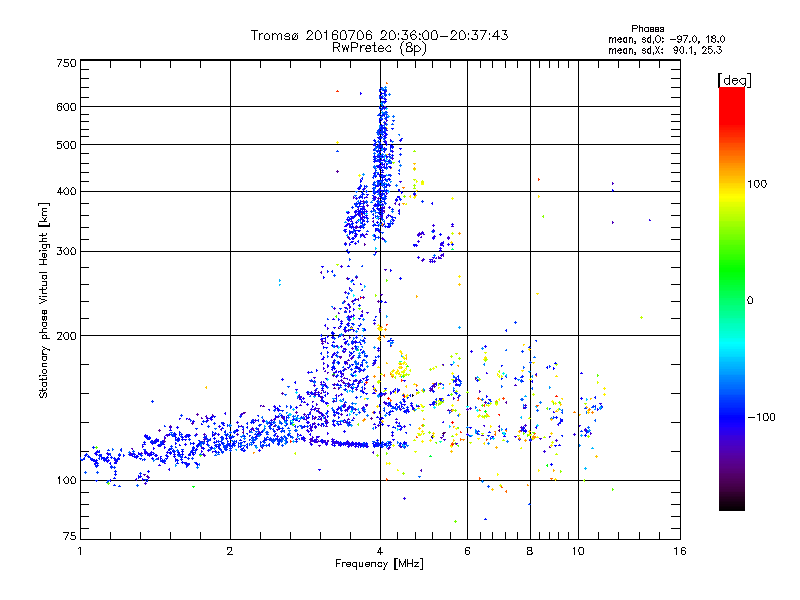Click the 'Frequency [MHz]' x-axis label

pyautogui.click(x=379, y=564)
